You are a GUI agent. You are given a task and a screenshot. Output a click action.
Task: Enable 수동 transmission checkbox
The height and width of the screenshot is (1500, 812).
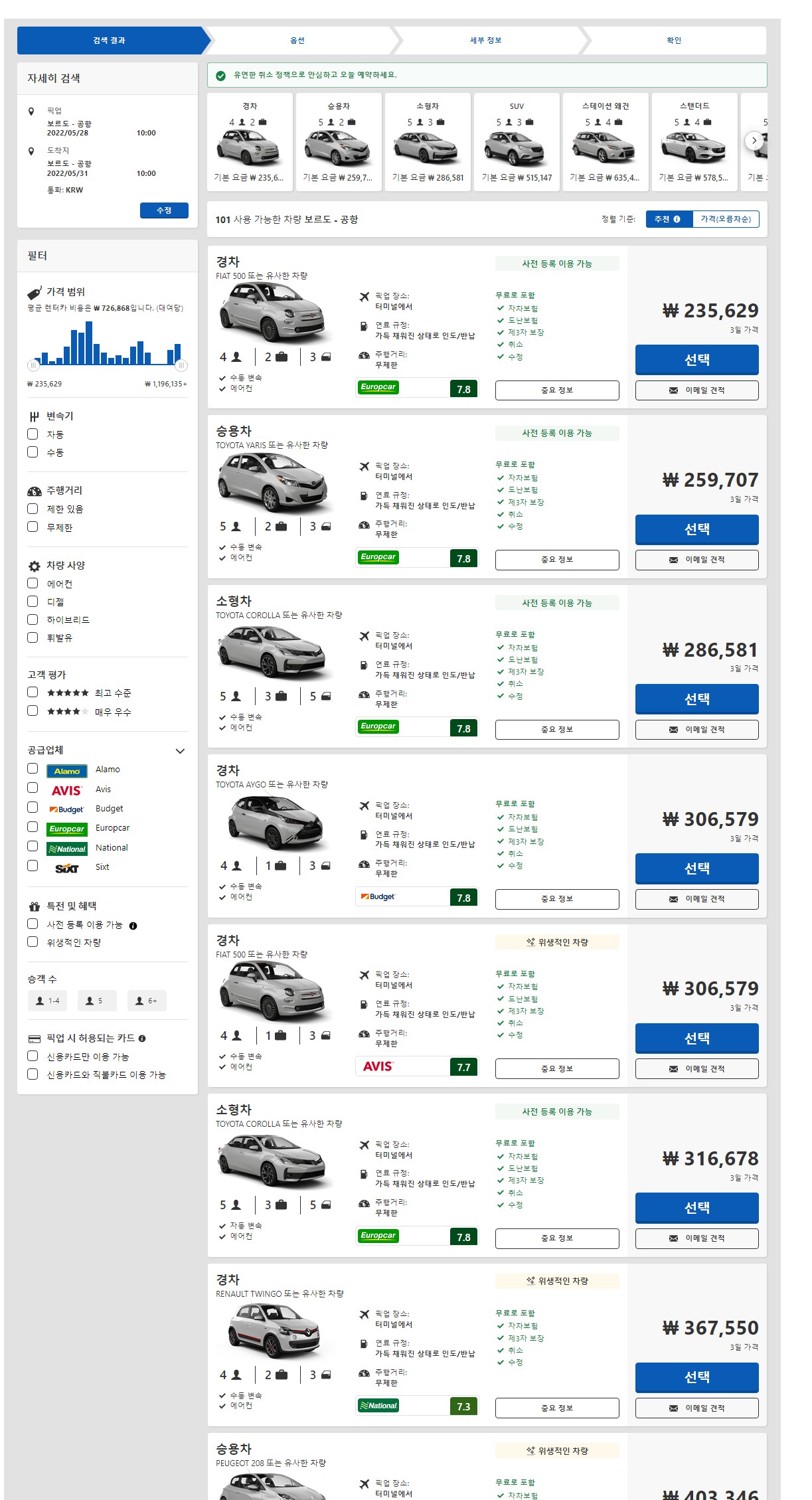coord(33,452)
